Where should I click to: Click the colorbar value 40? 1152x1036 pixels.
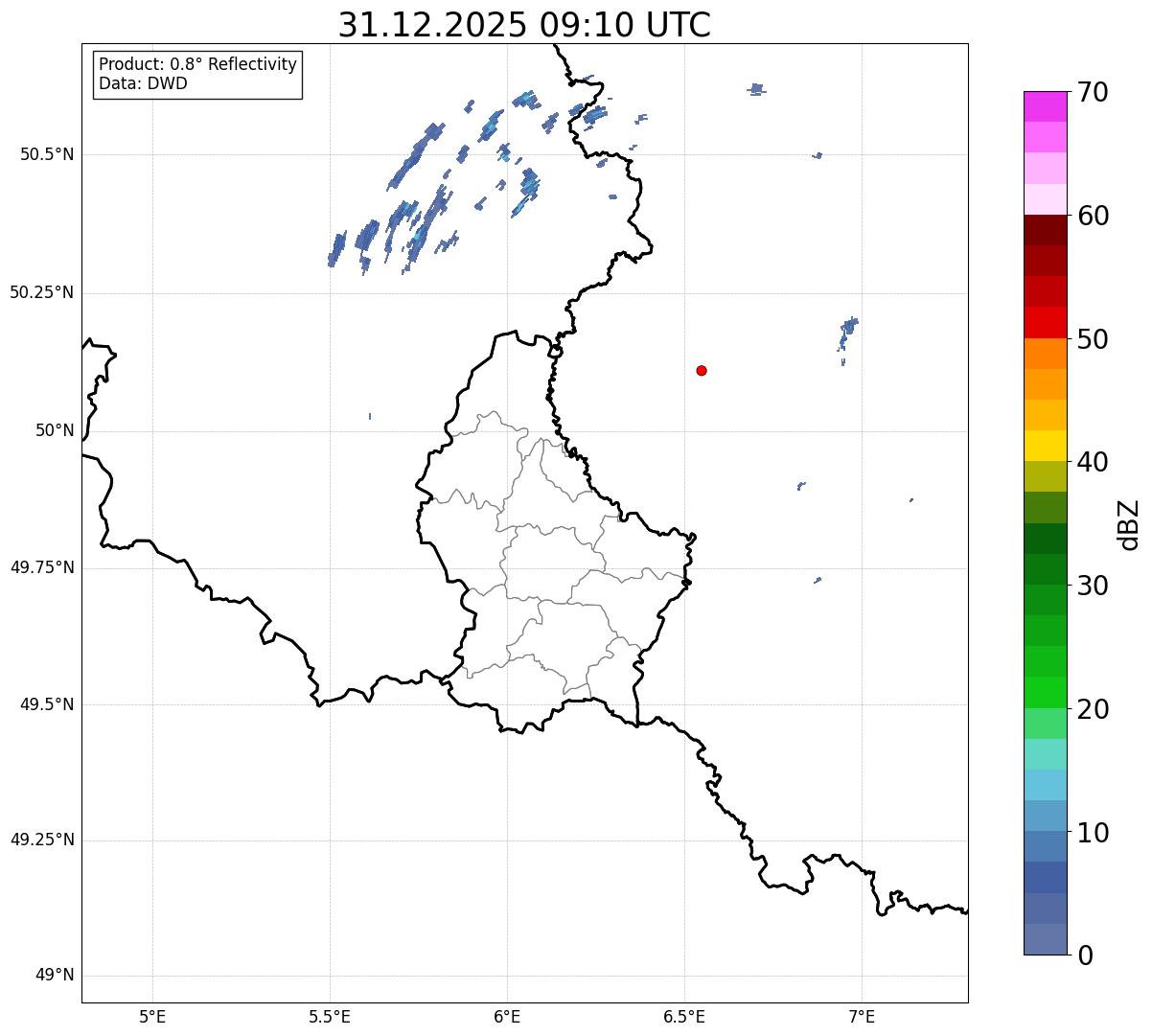(x=1093, y=462)
